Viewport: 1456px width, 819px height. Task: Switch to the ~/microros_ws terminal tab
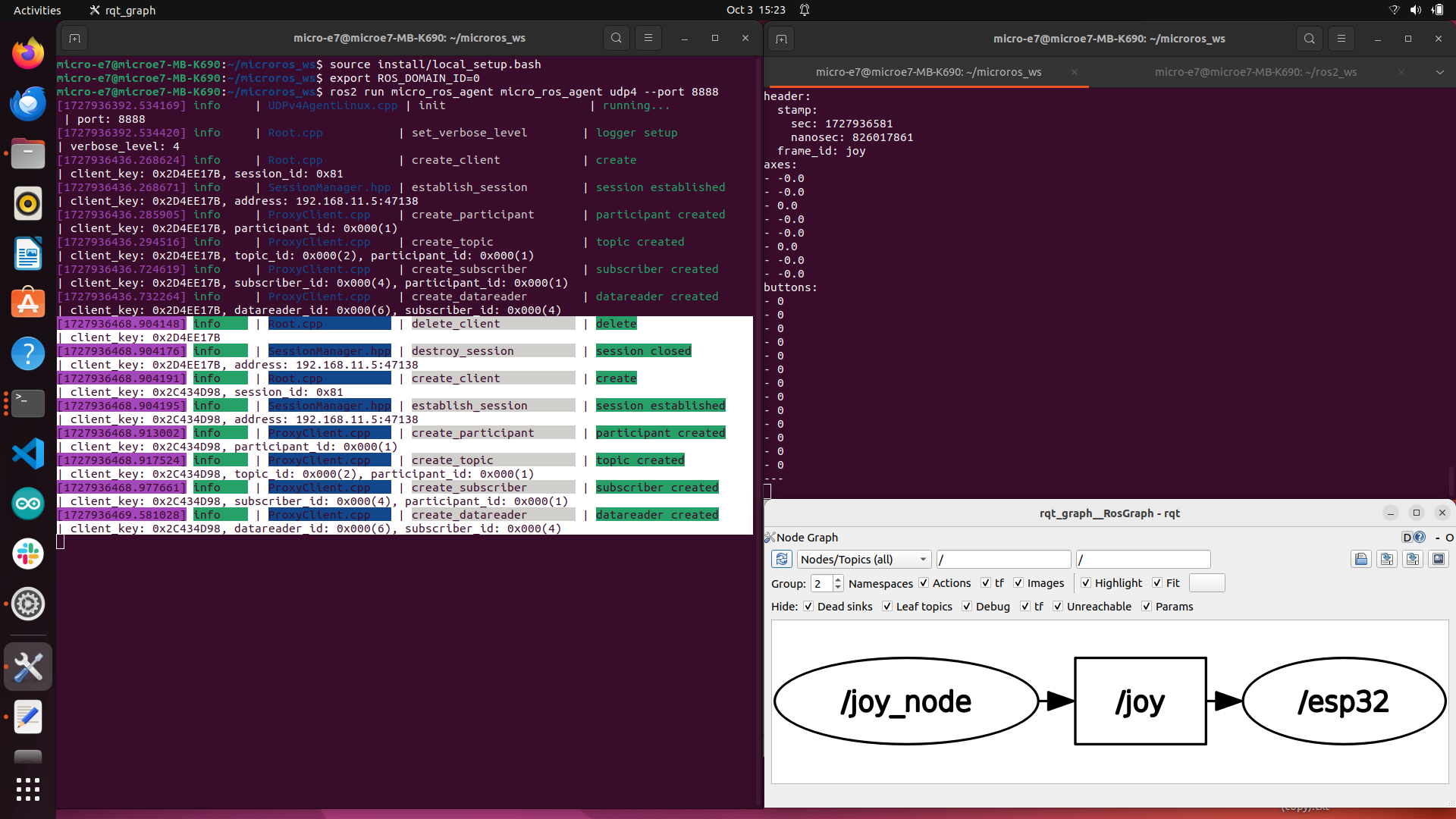(x=928, y=72)
